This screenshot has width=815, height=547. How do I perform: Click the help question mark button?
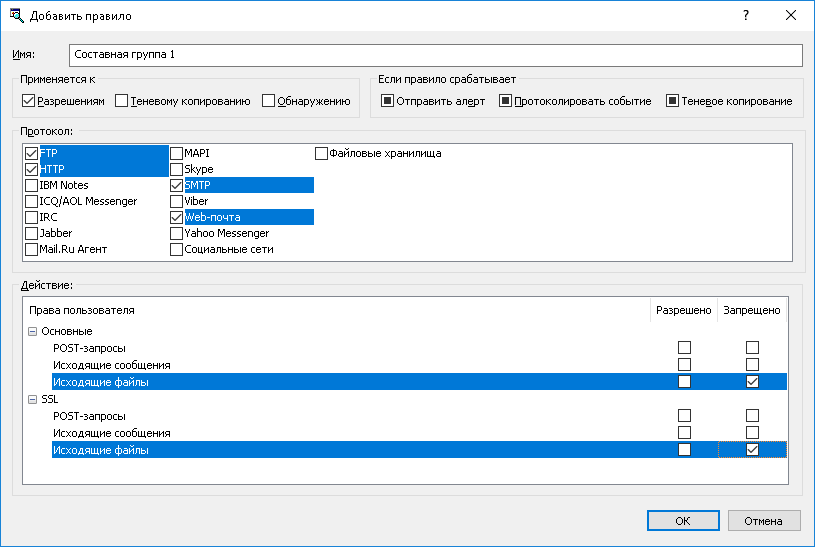pos(746,16)
